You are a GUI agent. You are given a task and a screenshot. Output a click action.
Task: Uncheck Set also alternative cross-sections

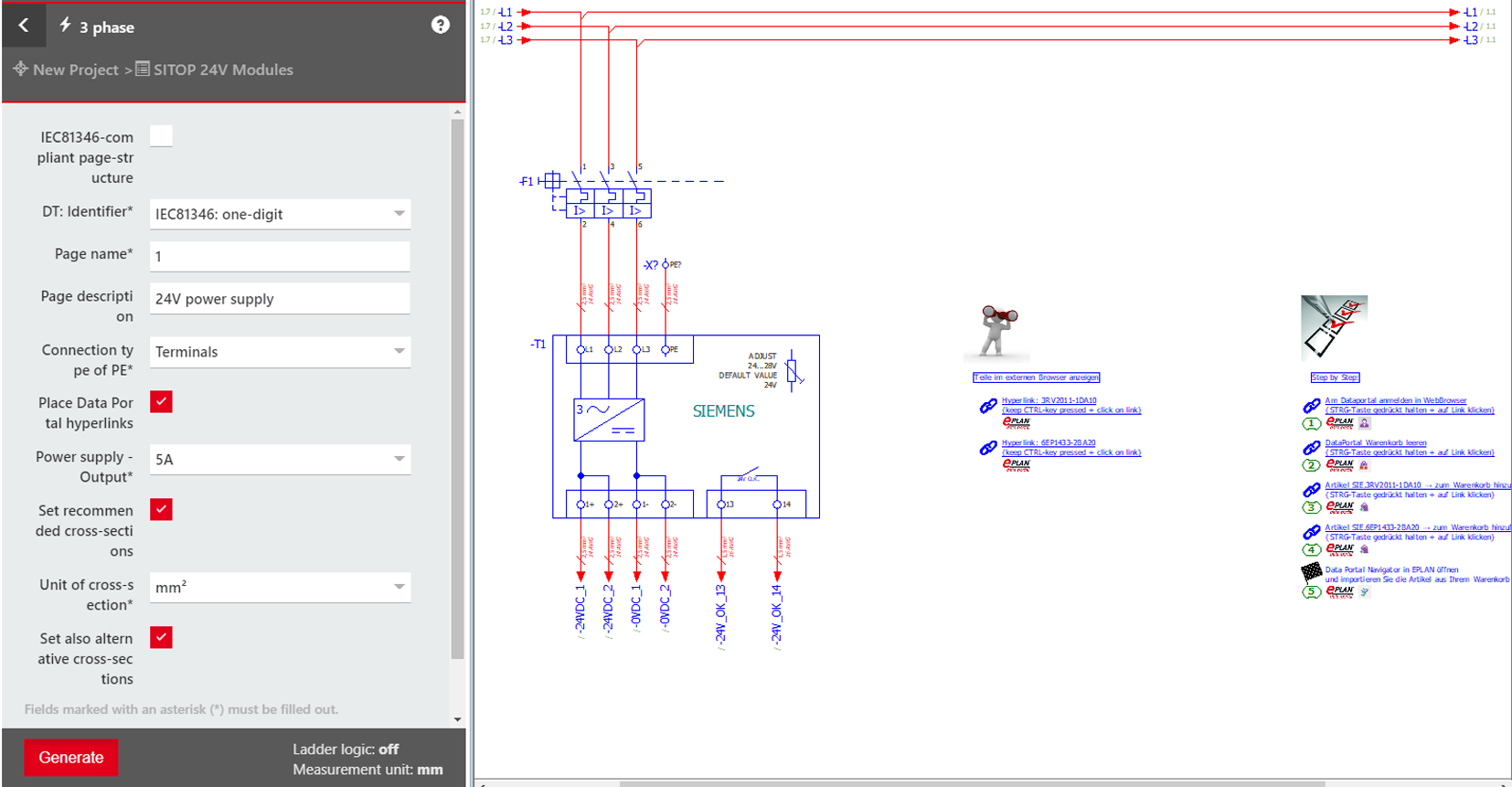click(x=161, y=638)
